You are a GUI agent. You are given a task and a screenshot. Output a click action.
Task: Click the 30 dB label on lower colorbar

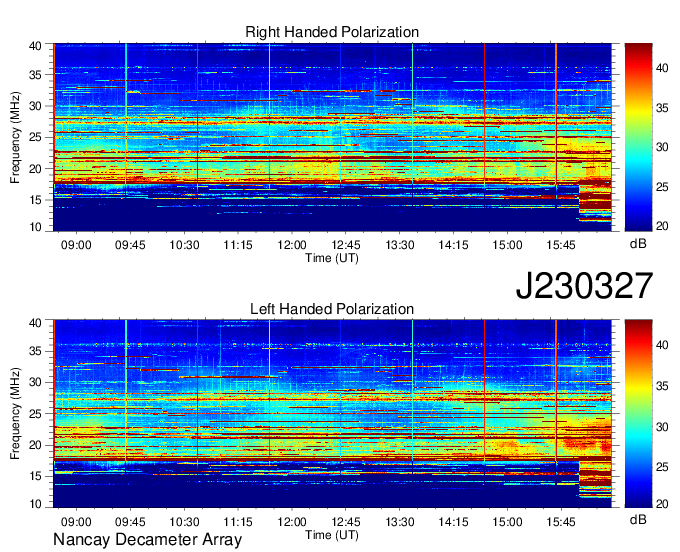click(x=662, y=427)
